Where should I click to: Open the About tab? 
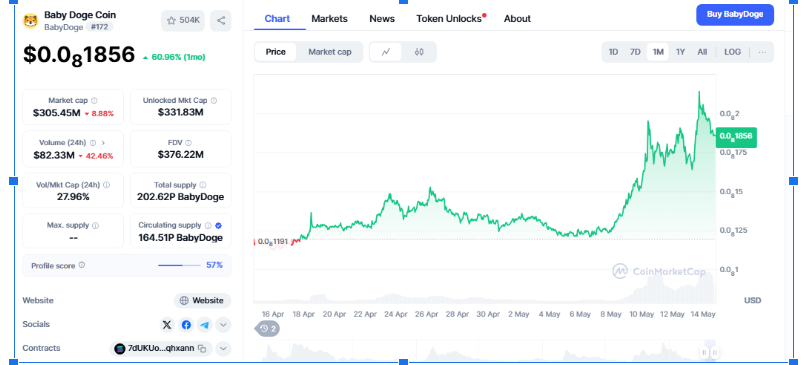517,19
